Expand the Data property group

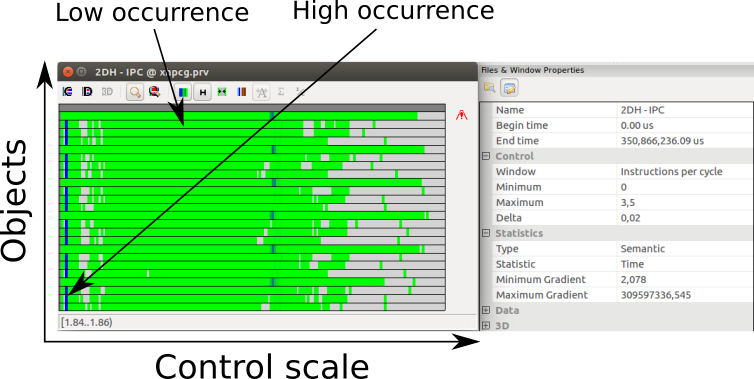[486, 310]
